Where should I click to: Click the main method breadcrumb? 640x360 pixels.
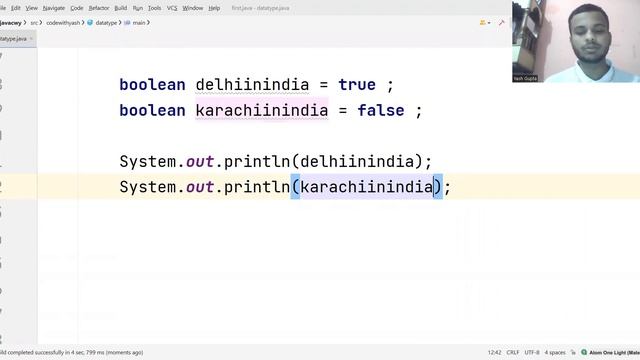click(139, 23)
